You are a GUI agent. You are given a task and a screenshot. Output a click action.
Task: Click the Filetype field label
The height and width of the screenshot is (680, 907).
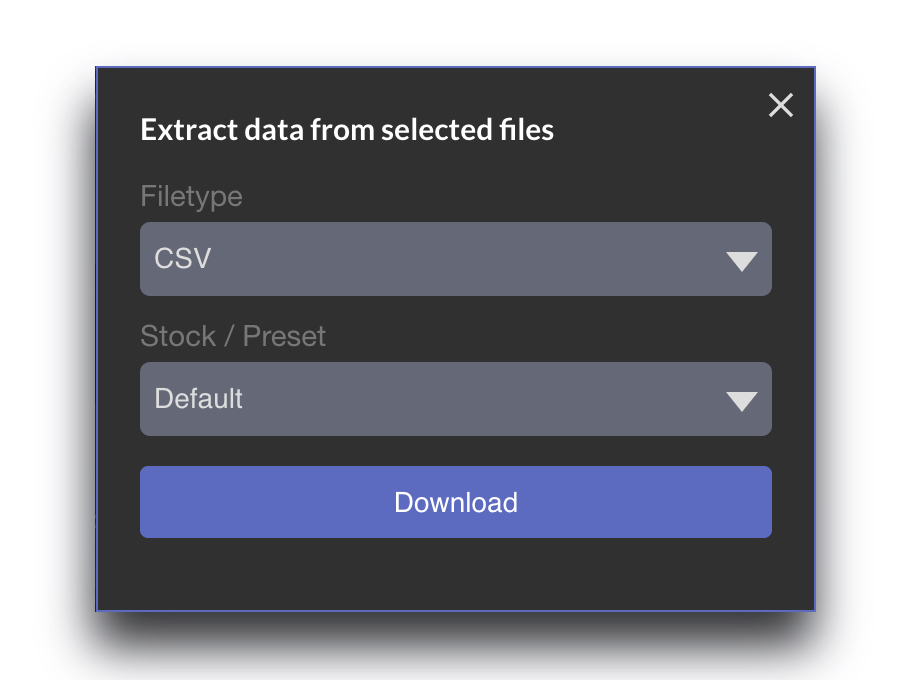coord(191,196)
